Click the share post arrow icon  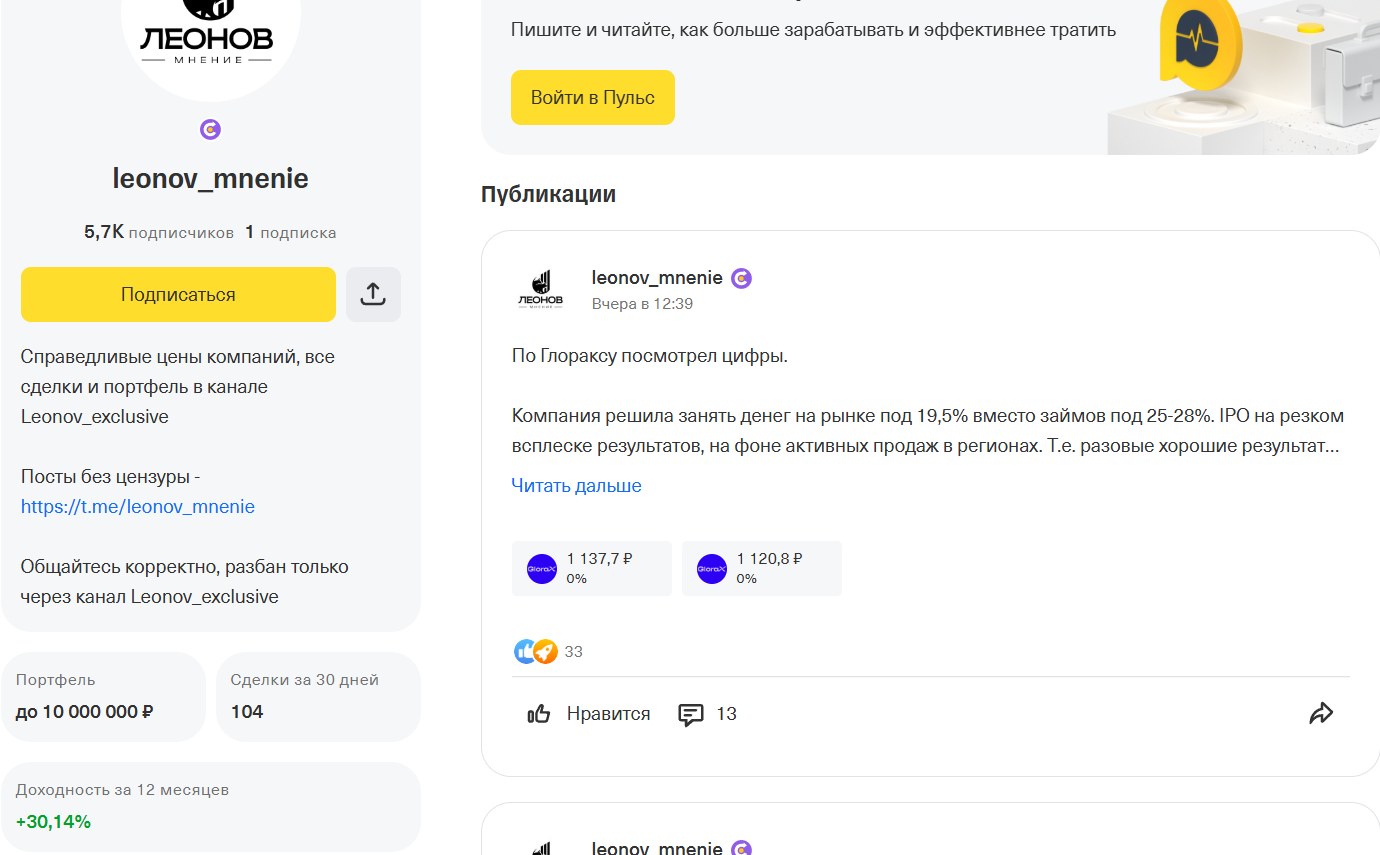click(1321, 713)
